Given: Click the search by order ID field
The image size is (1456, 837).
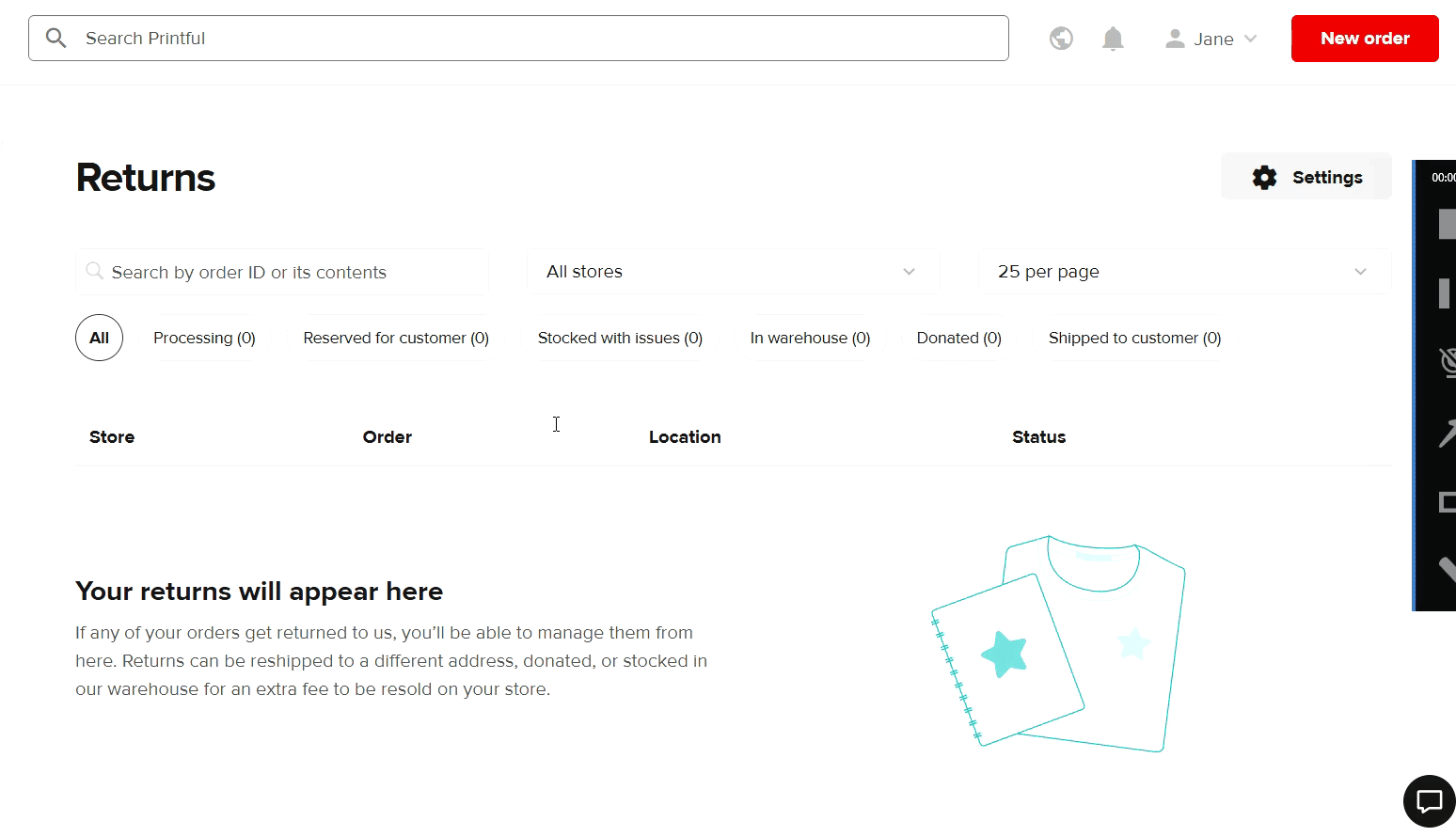Looking at the screenshot, I should pyautogui.click(x=281, y=272).
